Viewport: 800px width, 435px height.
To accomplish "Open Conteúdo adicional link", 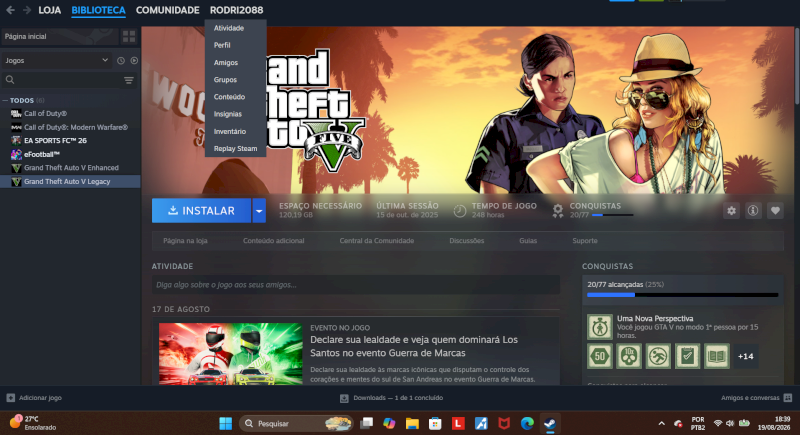I will coord(273,241).
